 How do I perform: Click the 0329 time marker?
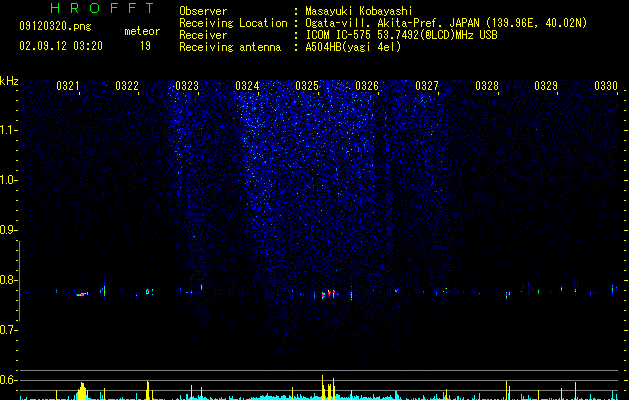(x=546, y=86)
